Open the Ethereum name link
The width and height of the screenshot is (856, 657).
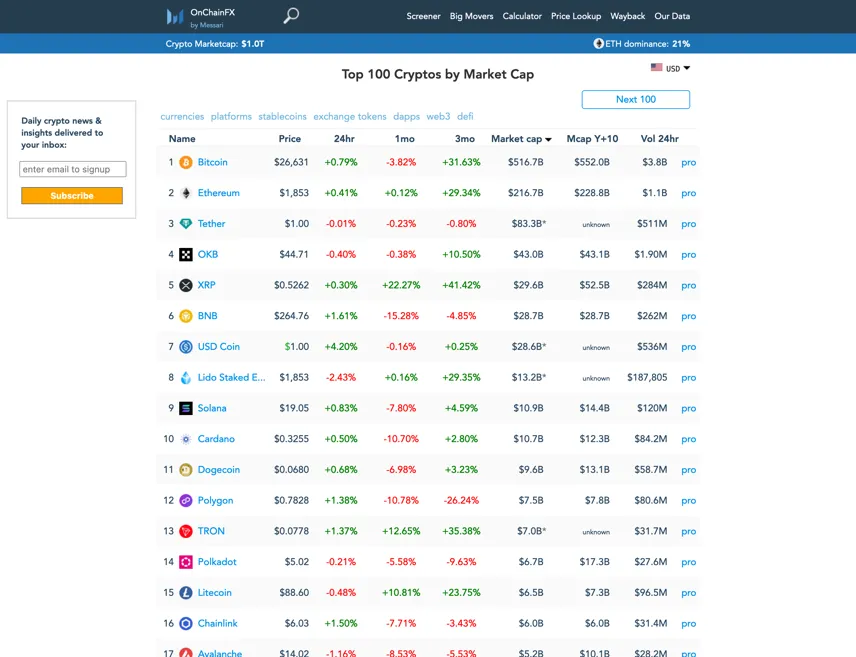[x=218, y=193]
